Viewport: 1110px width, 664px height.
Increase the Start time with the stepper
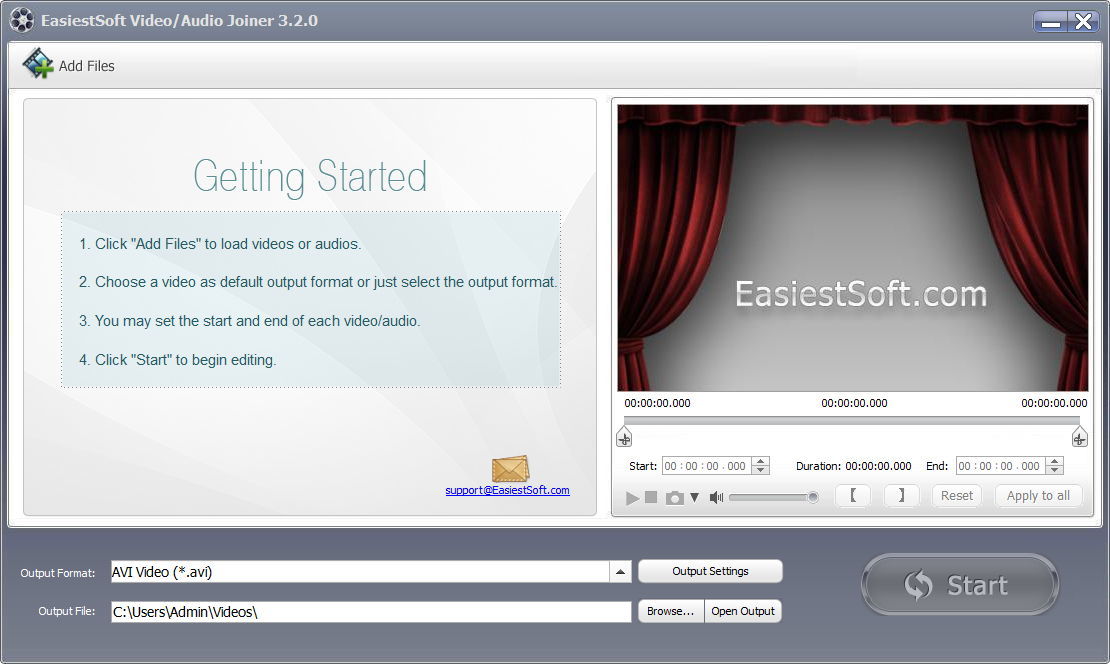758,461
